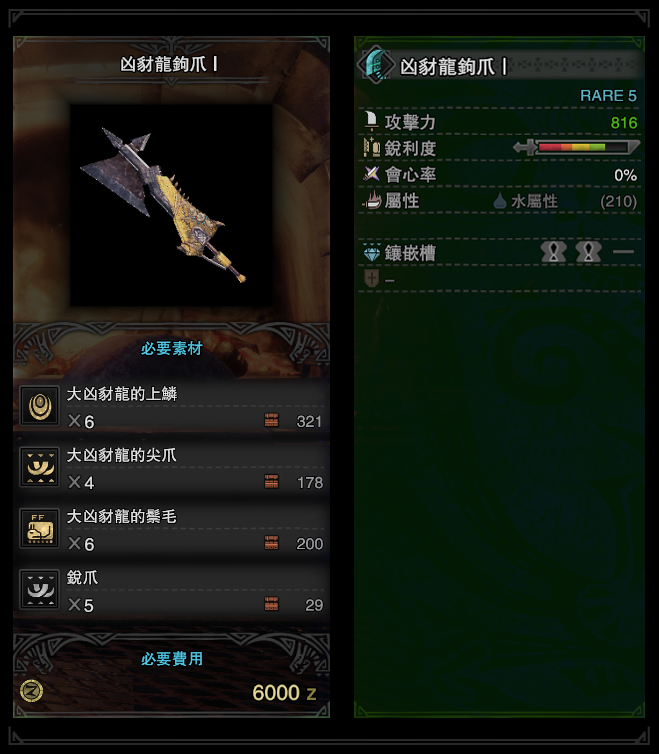Select the first decoration slot

554,251
